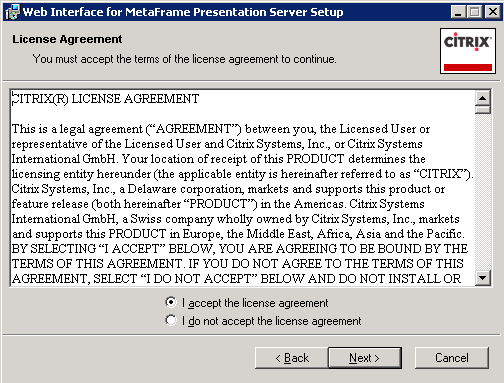Maximize the setup window
Image resolution: width=504 pixels, height=383 pixels.
tap(475, 12)
